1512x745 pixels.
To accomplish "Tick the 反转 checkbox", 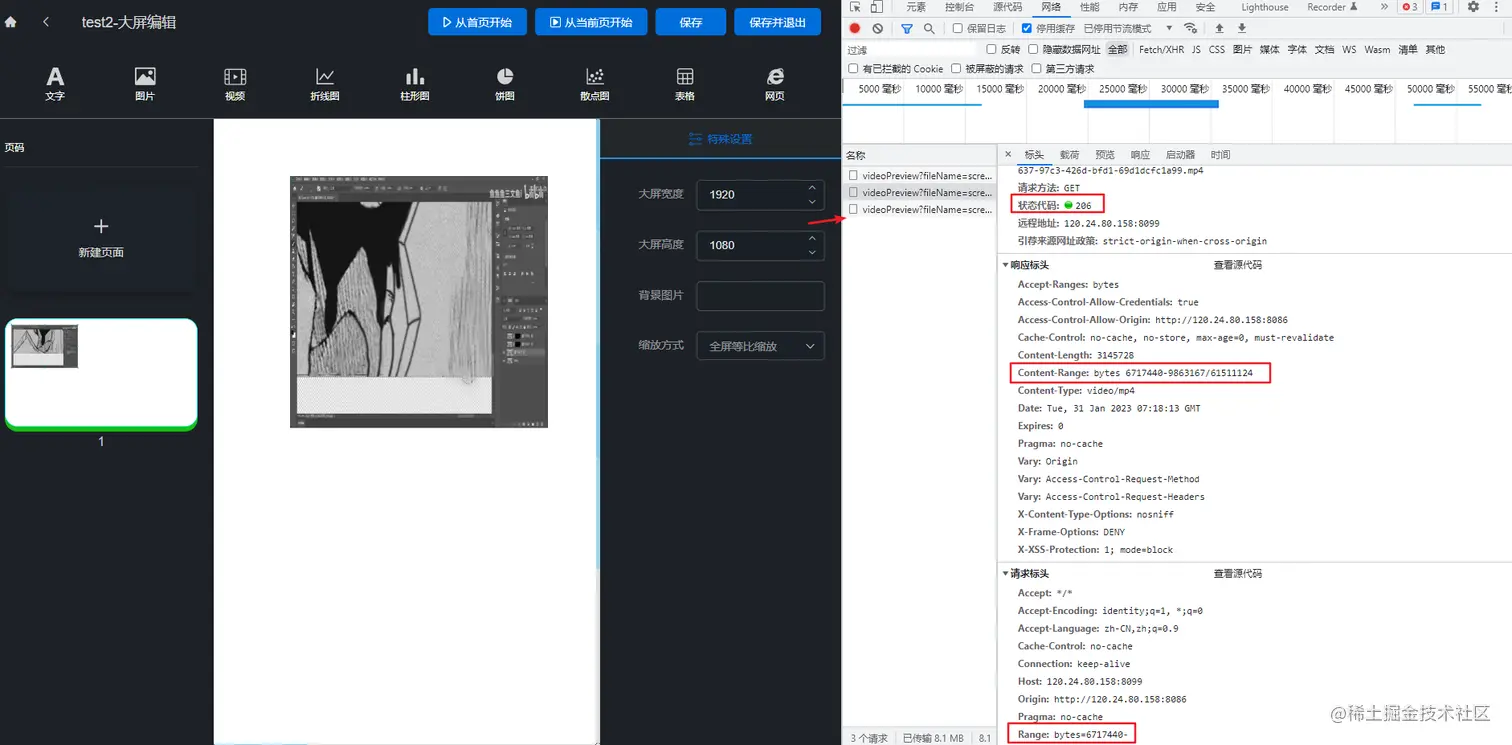I will pyautogui.click(x=991, y=49).
